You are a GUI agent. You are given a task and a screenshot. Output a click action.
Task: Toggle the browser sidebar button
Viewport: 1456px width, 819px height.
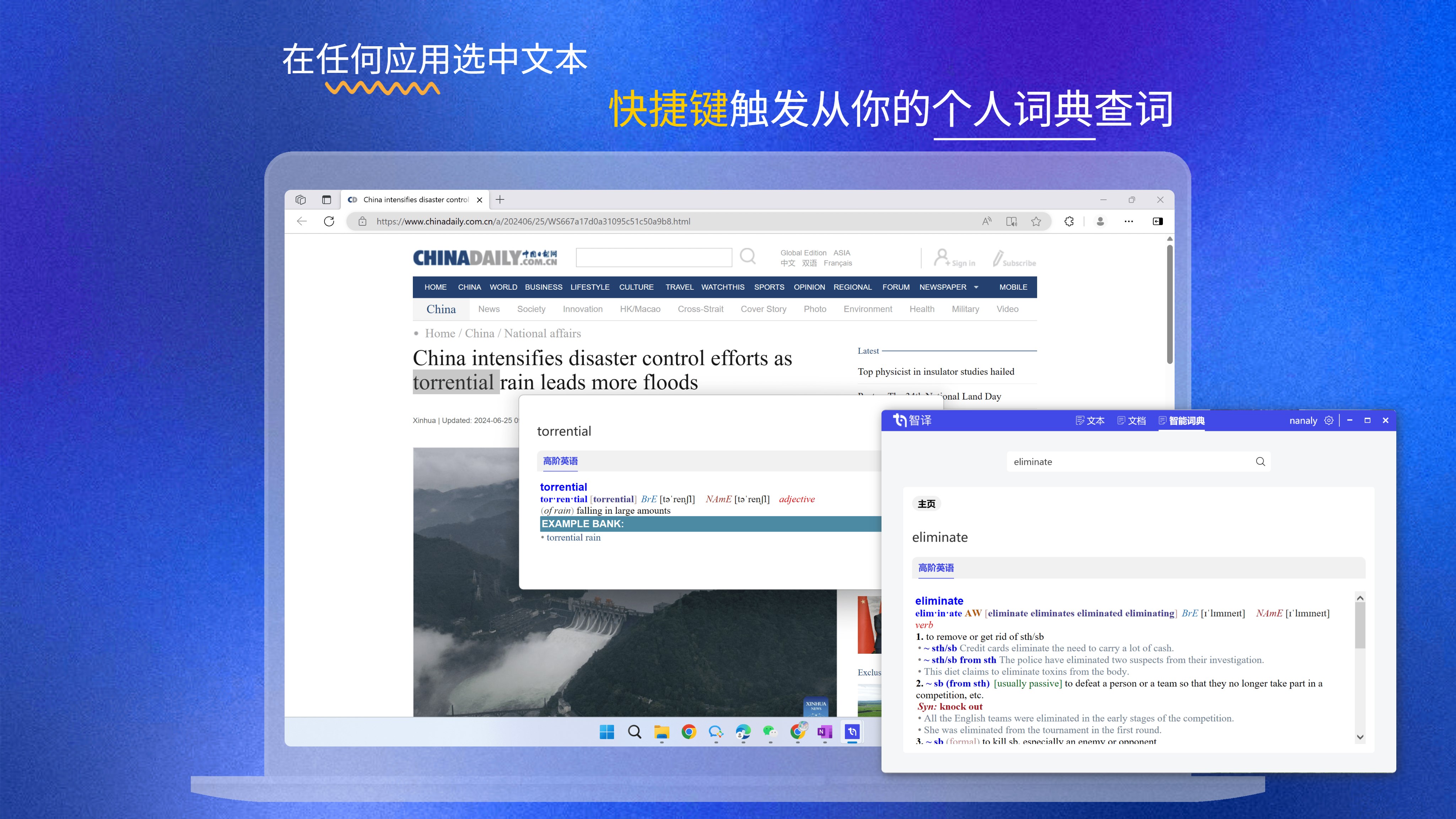pyautogui.click(x=1158, y=221)
